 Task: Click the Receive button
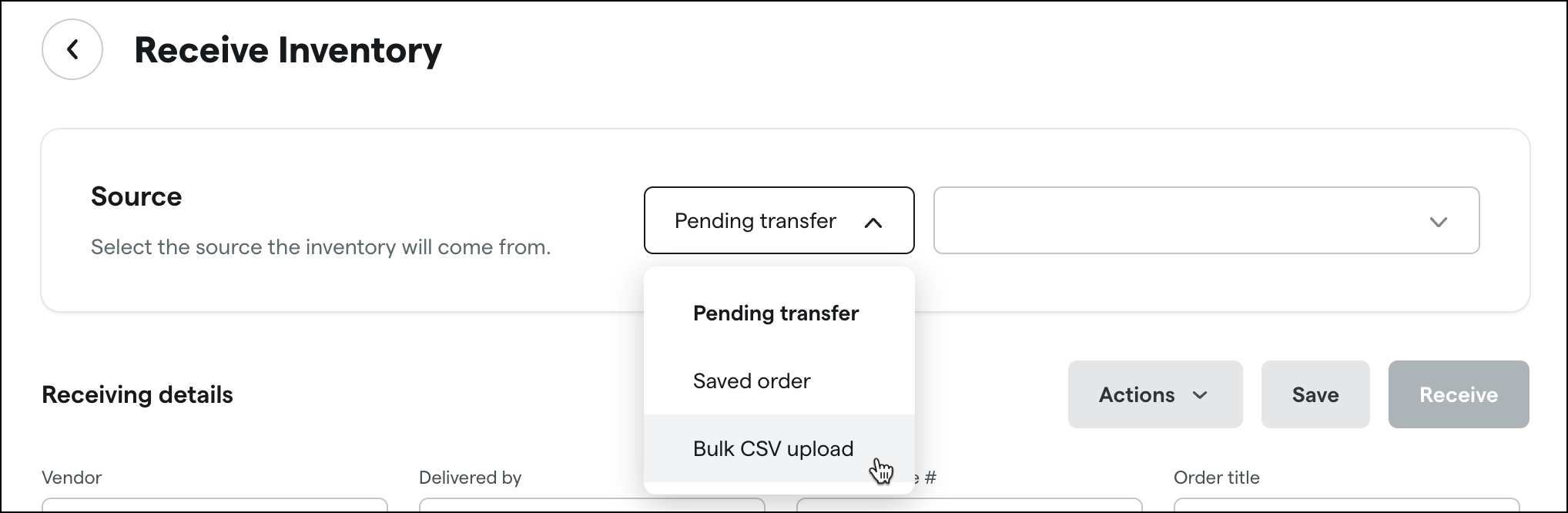[x=1458, y=394]
